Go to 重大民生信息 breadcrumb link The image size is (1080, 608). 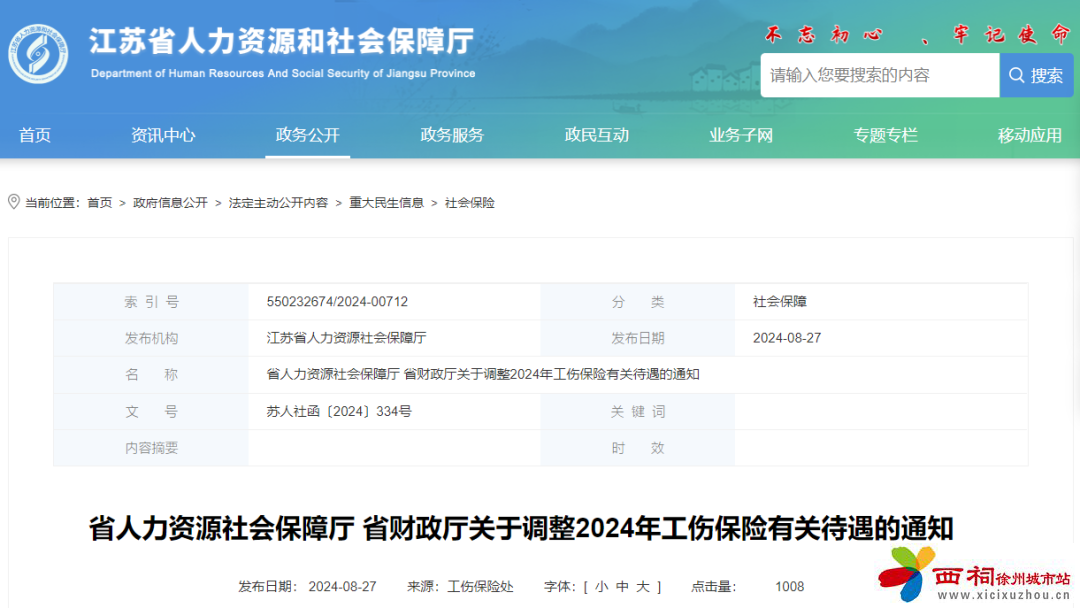tap(386, 203)
